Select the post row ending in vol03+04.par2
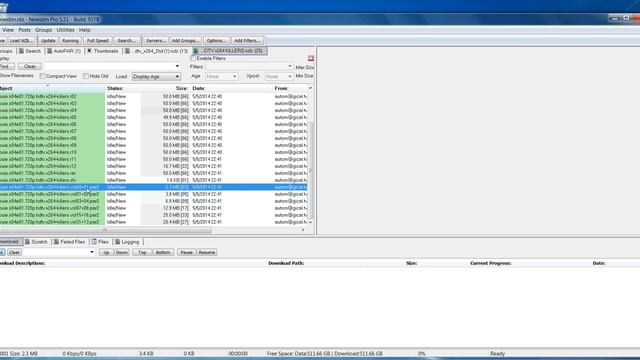640x360 pixels. 154,201
